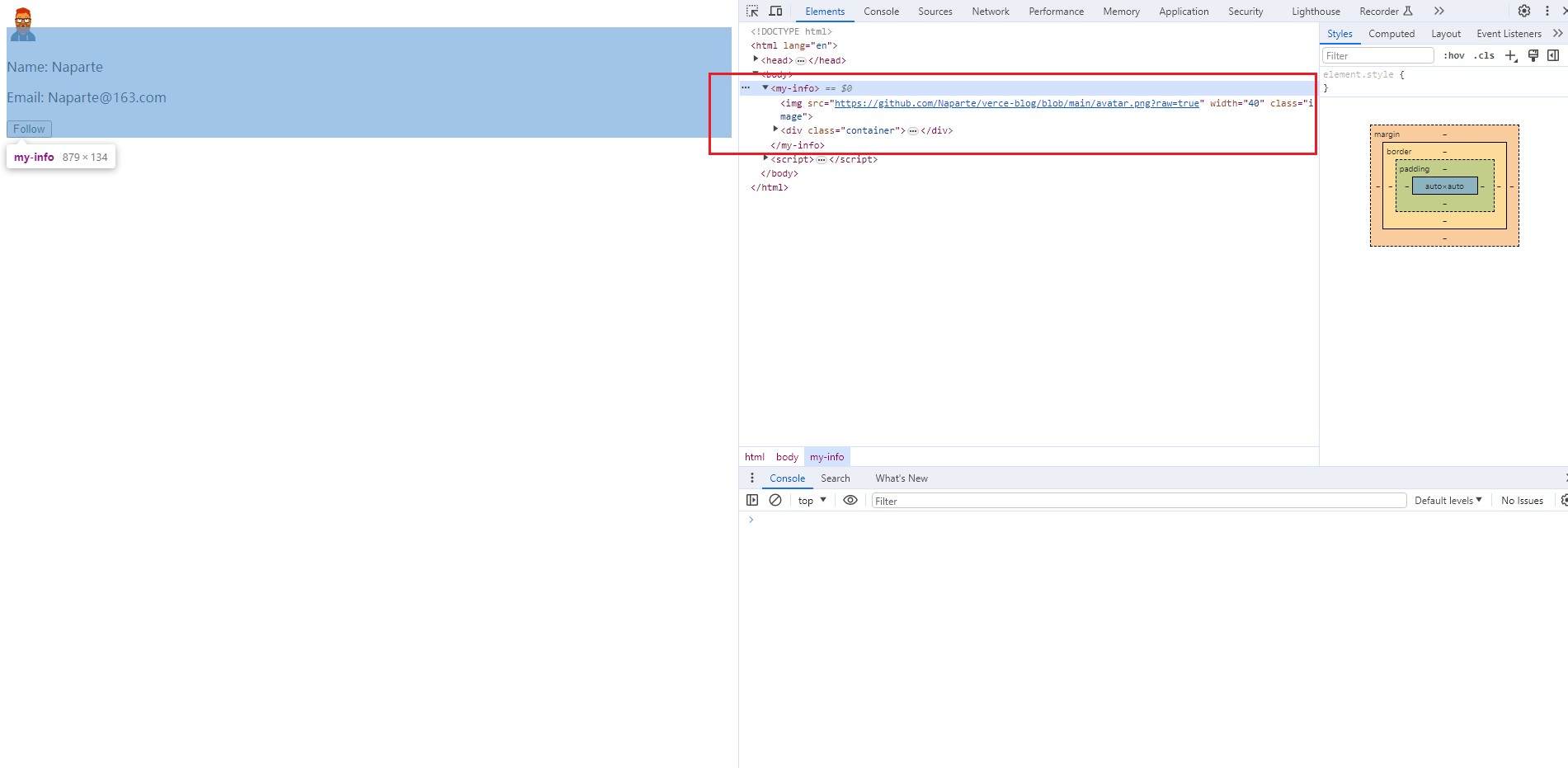1568x768 pixels.
Task: Switch to the Computed sidebar tab
Action: click(1391, 34)
